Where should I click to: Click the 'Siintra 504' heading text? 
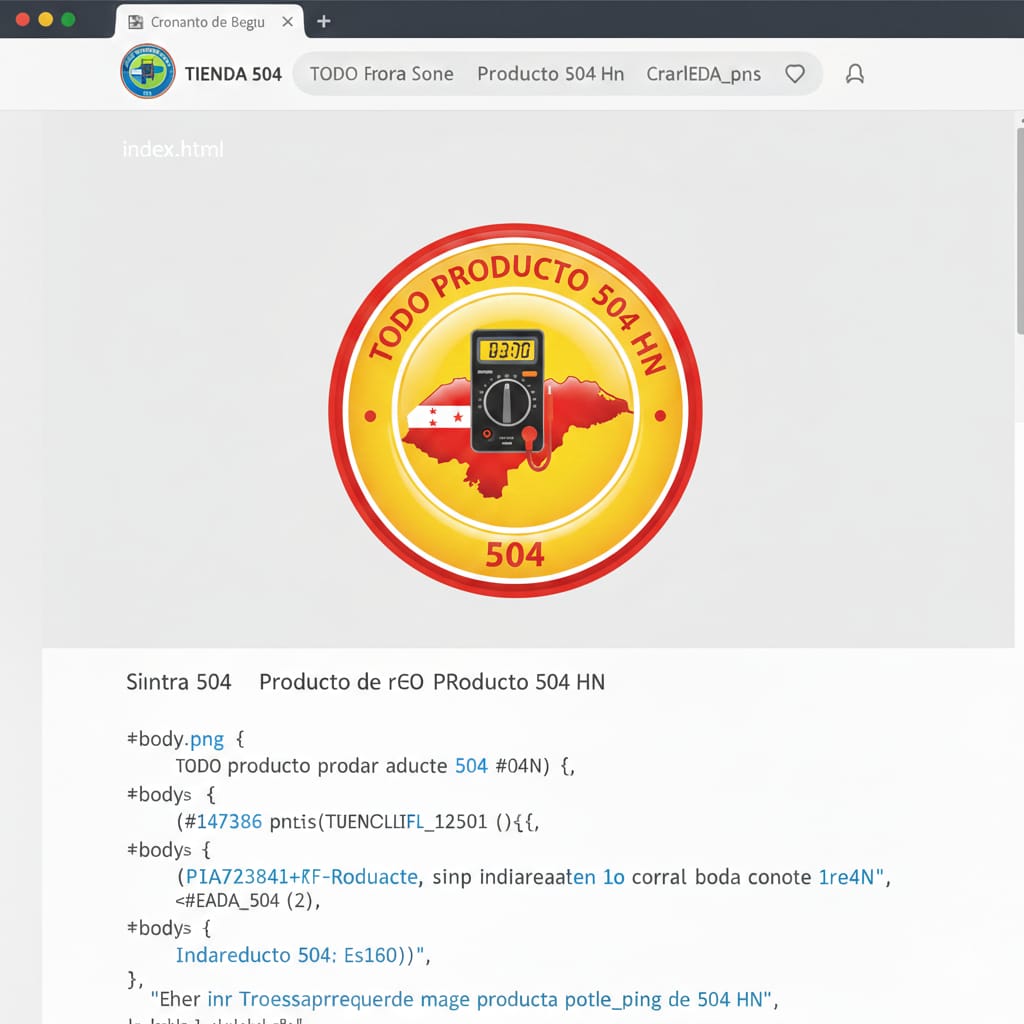pyautogui.click(x=179, y=681)
